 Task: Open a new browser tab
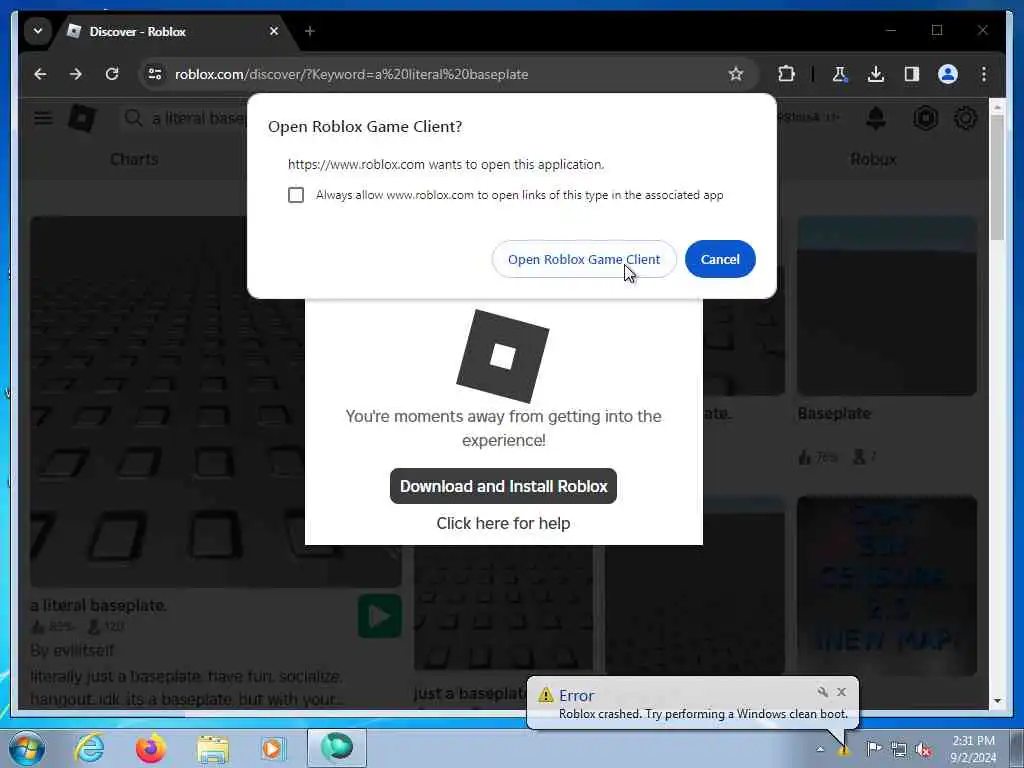(310, 31)
